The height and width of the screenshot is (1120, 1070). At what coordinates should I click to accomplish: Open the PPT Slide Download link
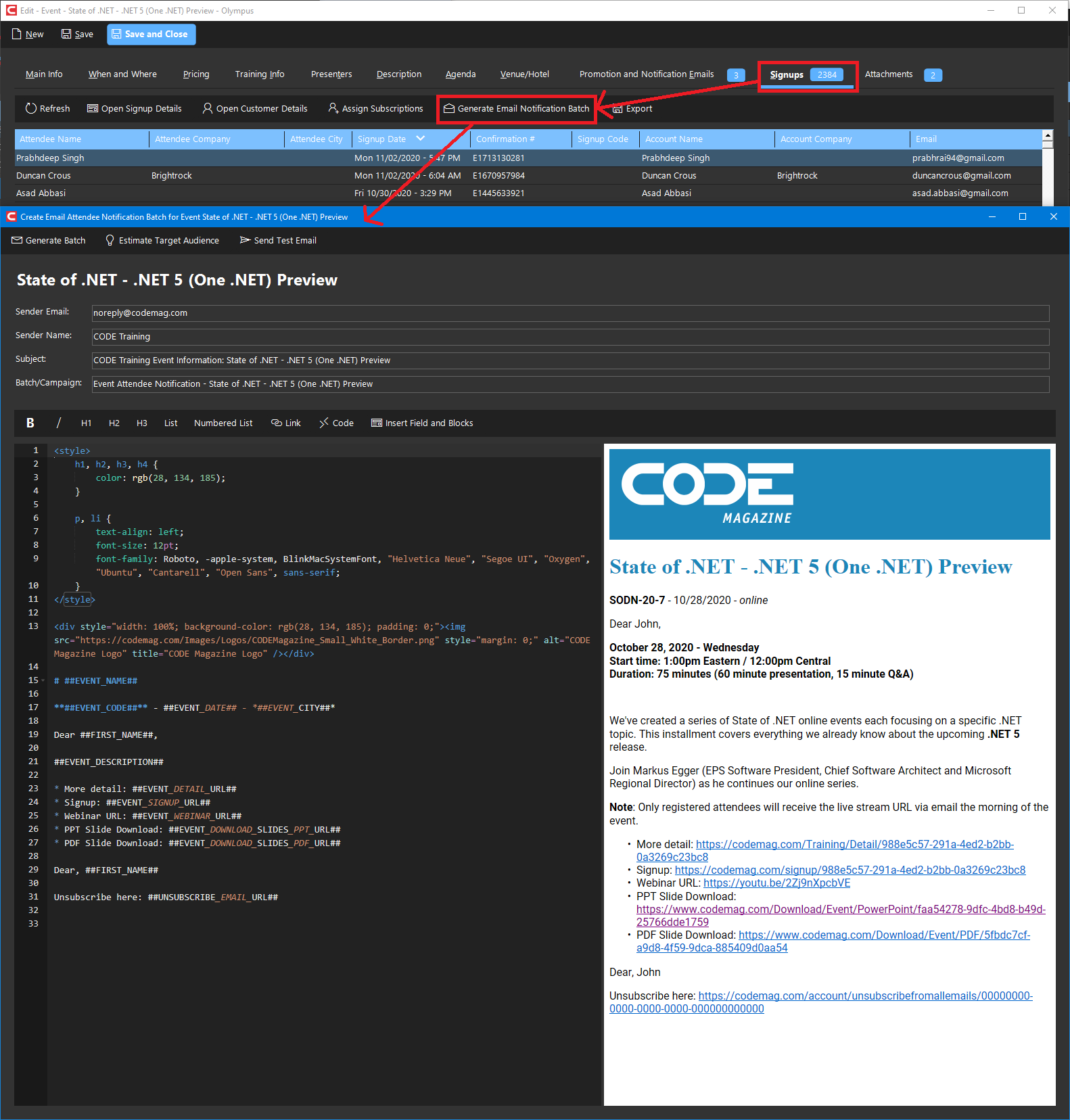coord(841,916)
